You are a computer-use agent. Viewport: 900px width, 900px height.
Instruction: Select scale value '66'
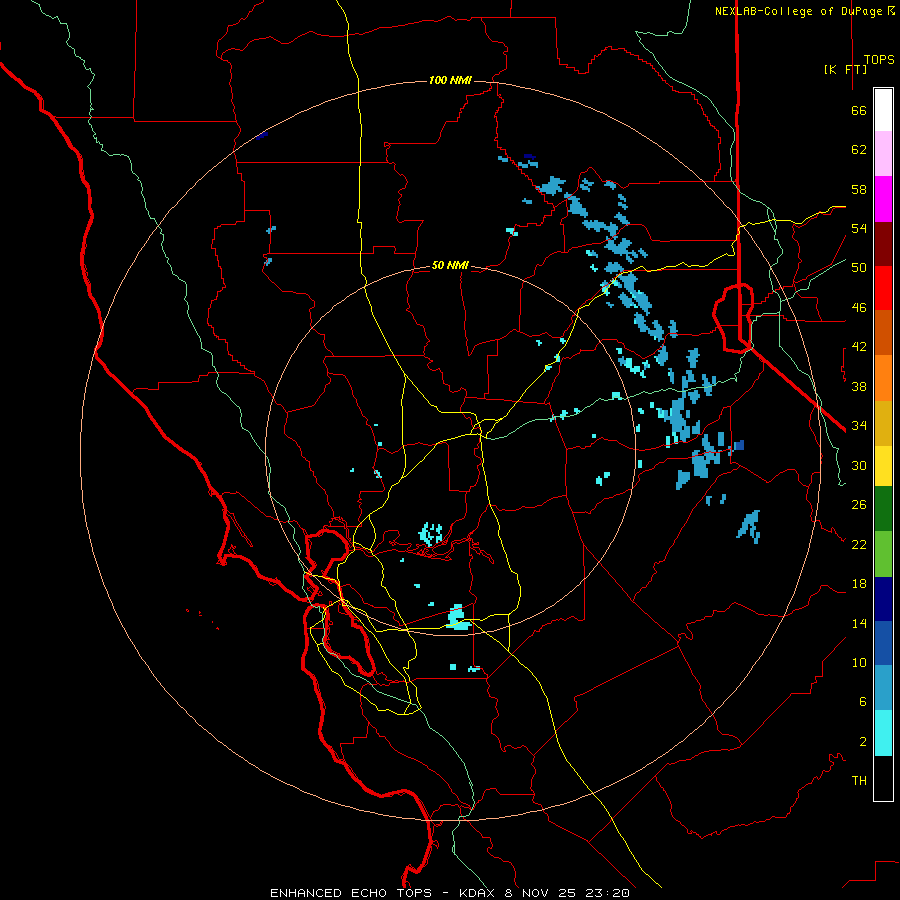859,110
